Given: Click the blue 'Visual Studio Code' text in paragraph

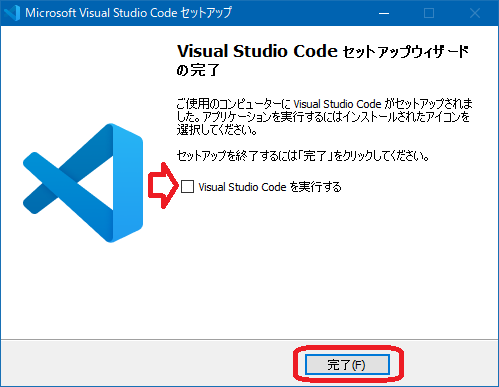Looking at the screenshot, I should 337,104.
